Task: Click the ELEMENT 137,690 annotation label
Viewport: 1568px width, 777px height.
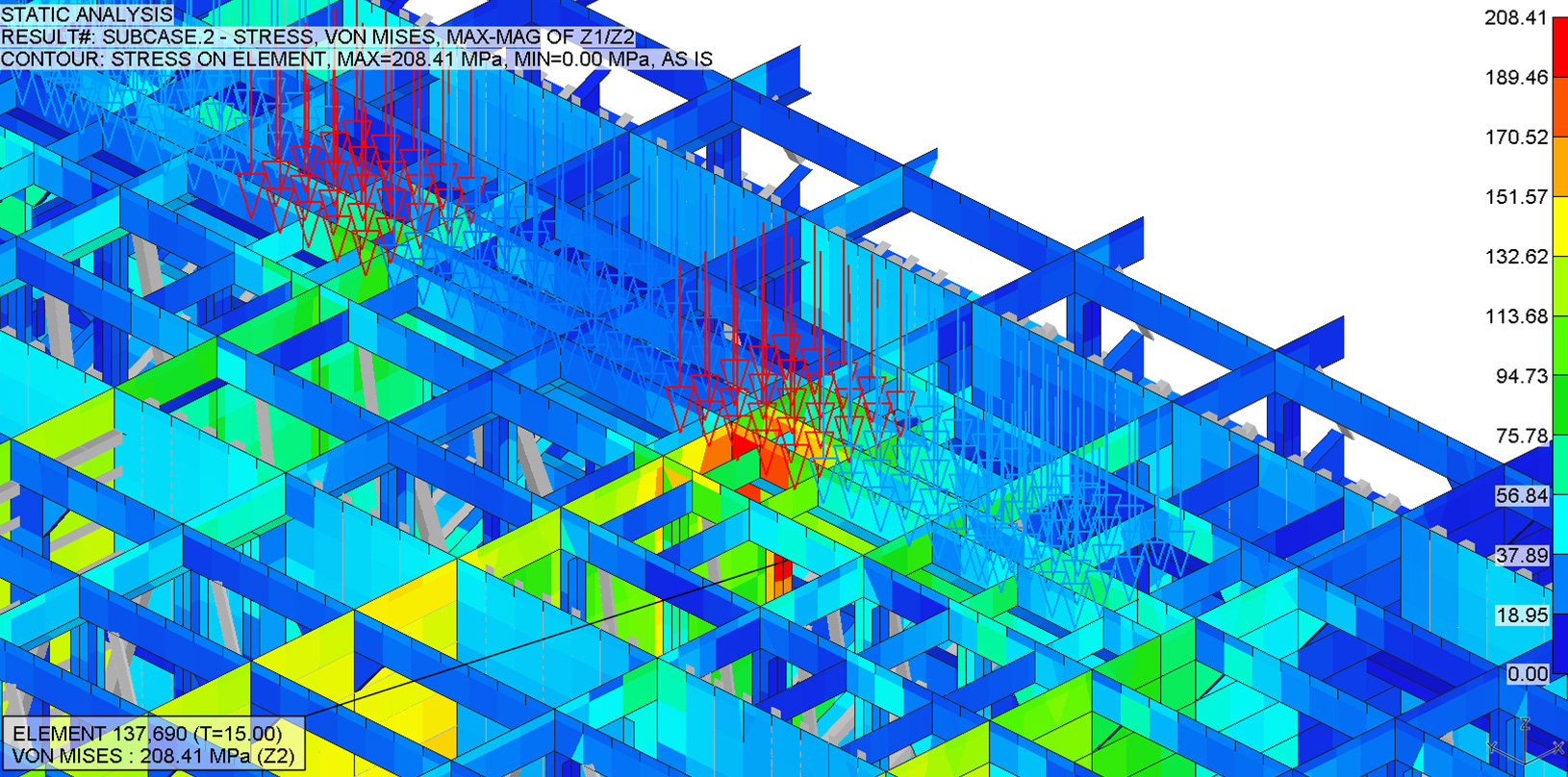Action: point(147,734)
